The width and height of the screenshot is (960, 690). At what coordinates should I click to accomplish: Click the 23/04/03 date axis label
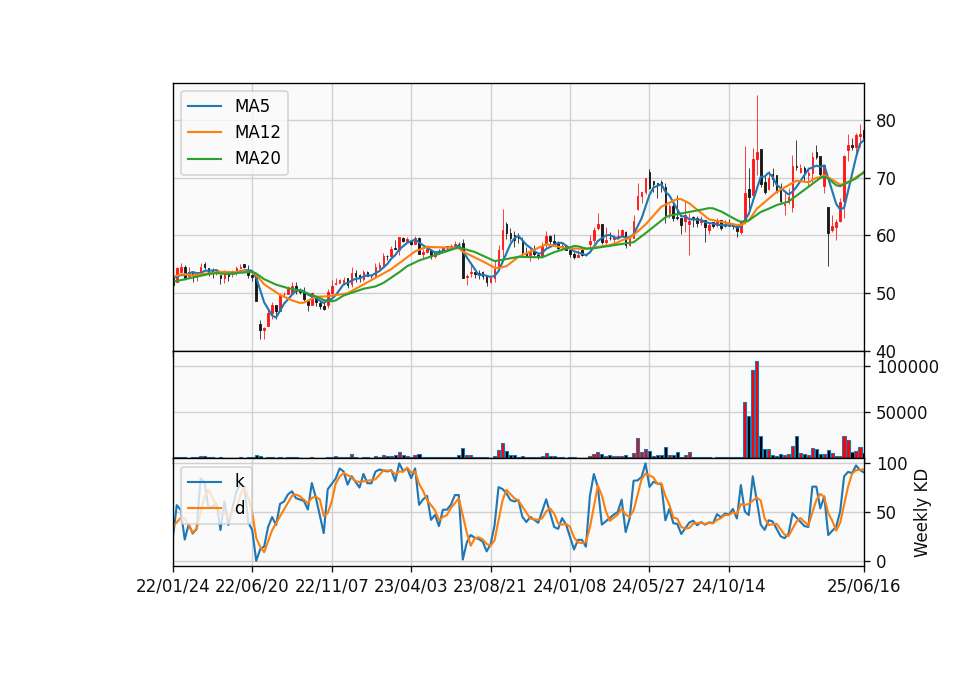click(x=411, y=587)
